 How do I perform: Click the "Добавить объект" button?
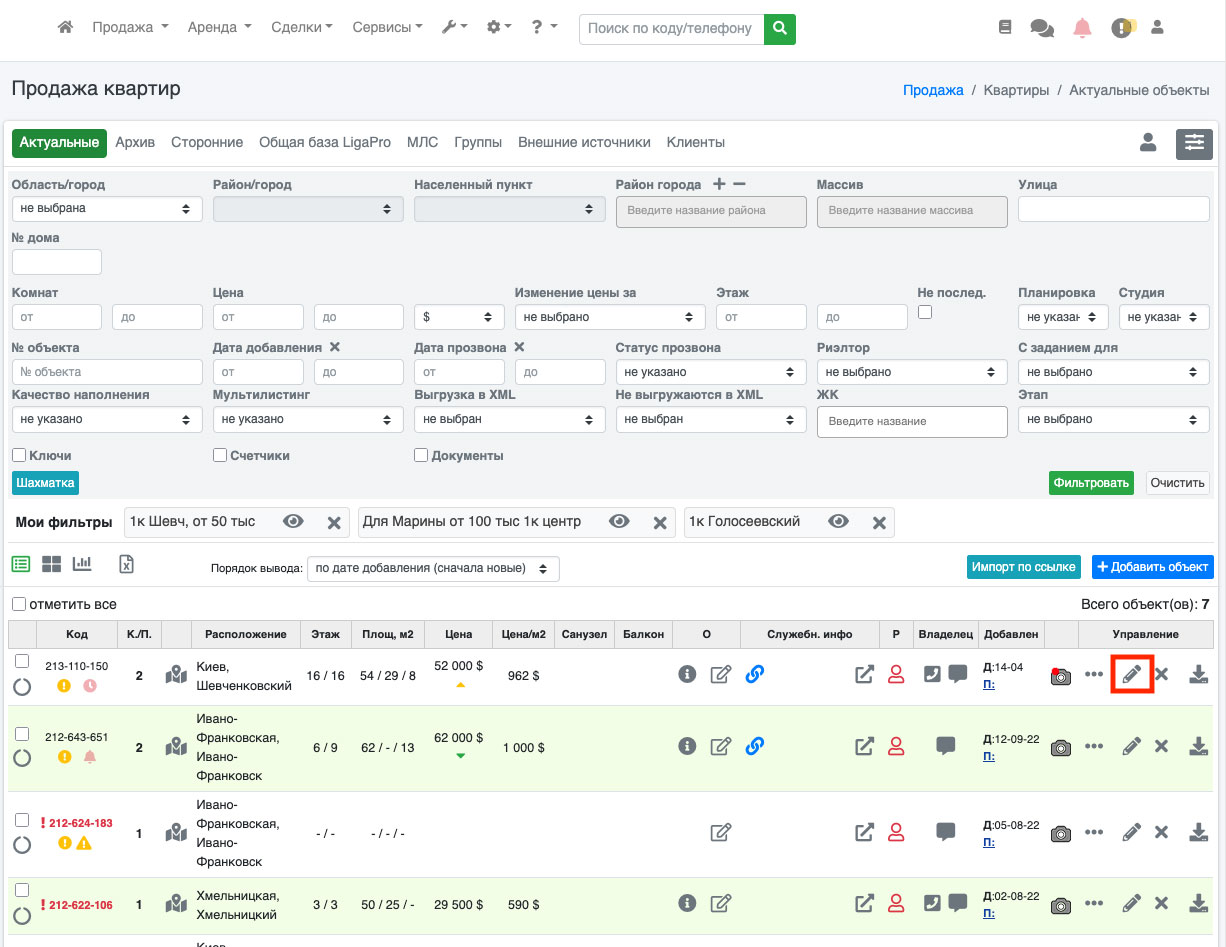pos(1152,567)
